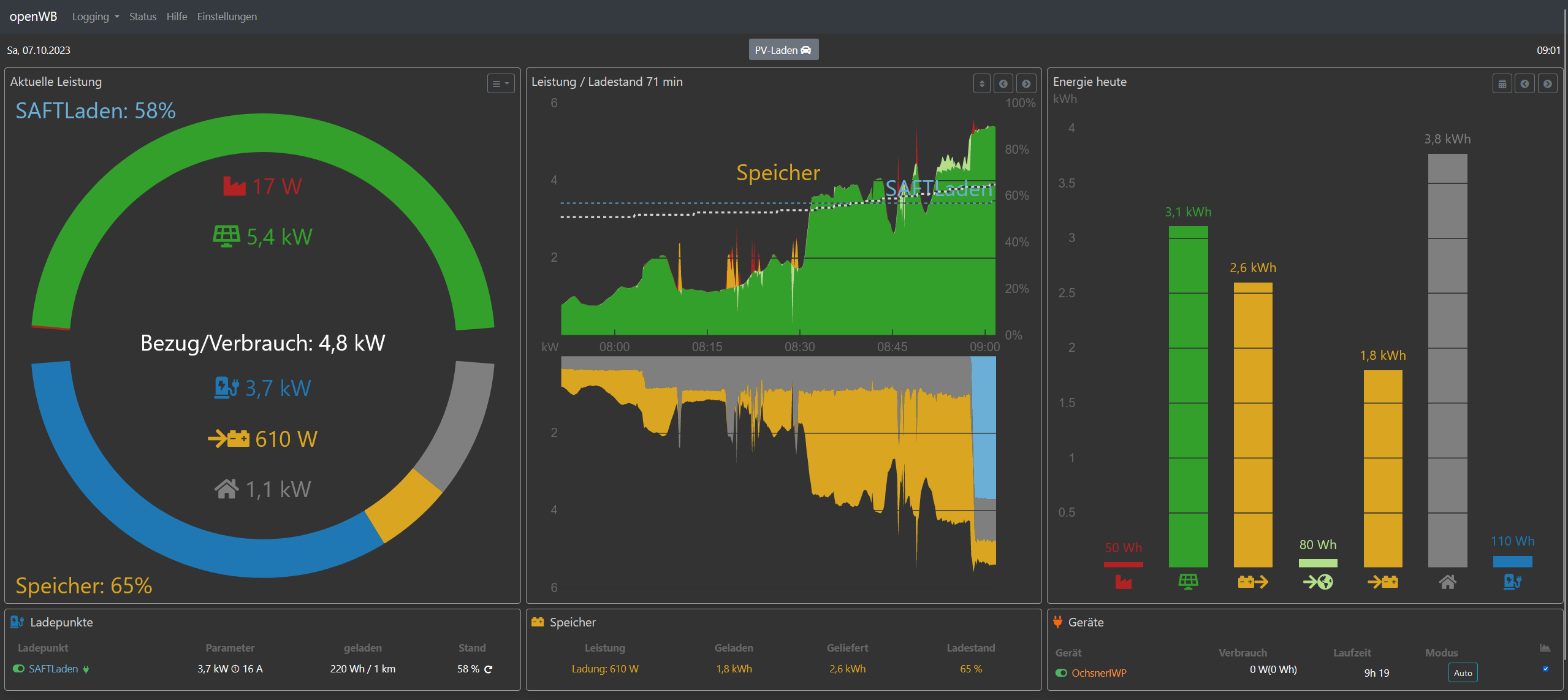Click the graph height toggle arrows
The image size is (1568, 700).
(x=981, y=83)
